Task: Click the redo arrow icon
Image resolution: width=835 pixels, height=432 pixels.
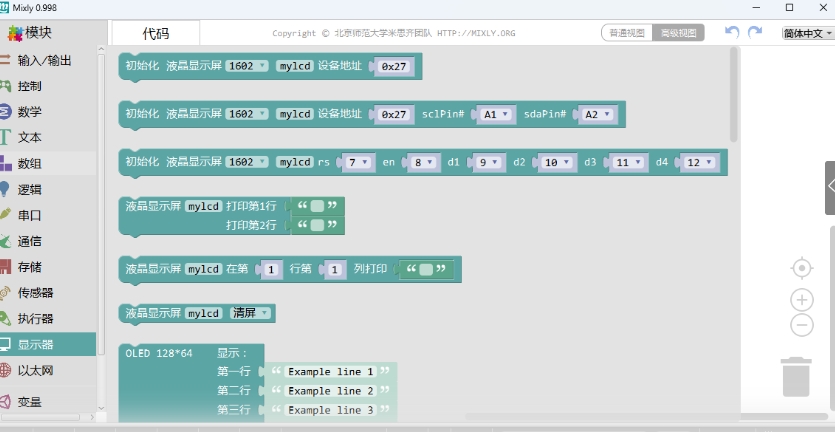Action: click(755, 32)
